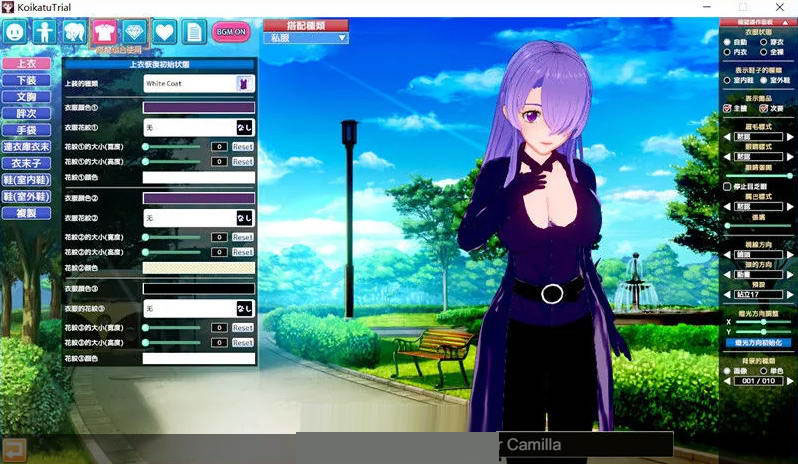Image resolution: width=798 pixels, height=464 pixels.
Task: Select 自動 clothing state radio
Action: (727, 42)
